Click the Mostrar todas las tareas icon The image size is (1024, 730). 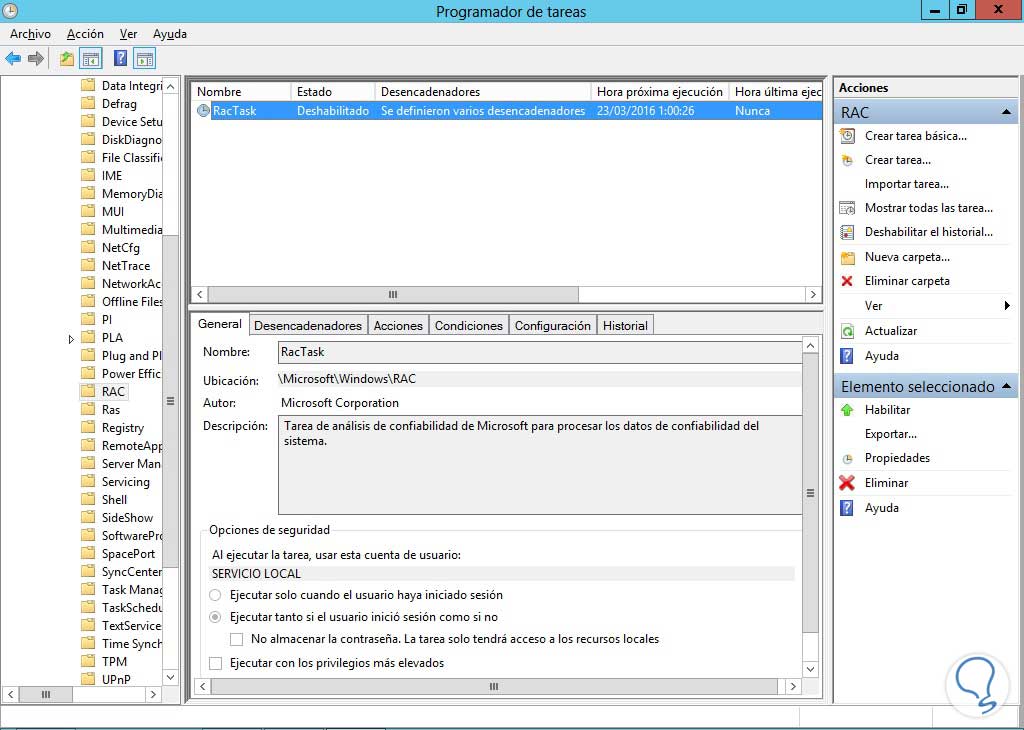point(847,208)
